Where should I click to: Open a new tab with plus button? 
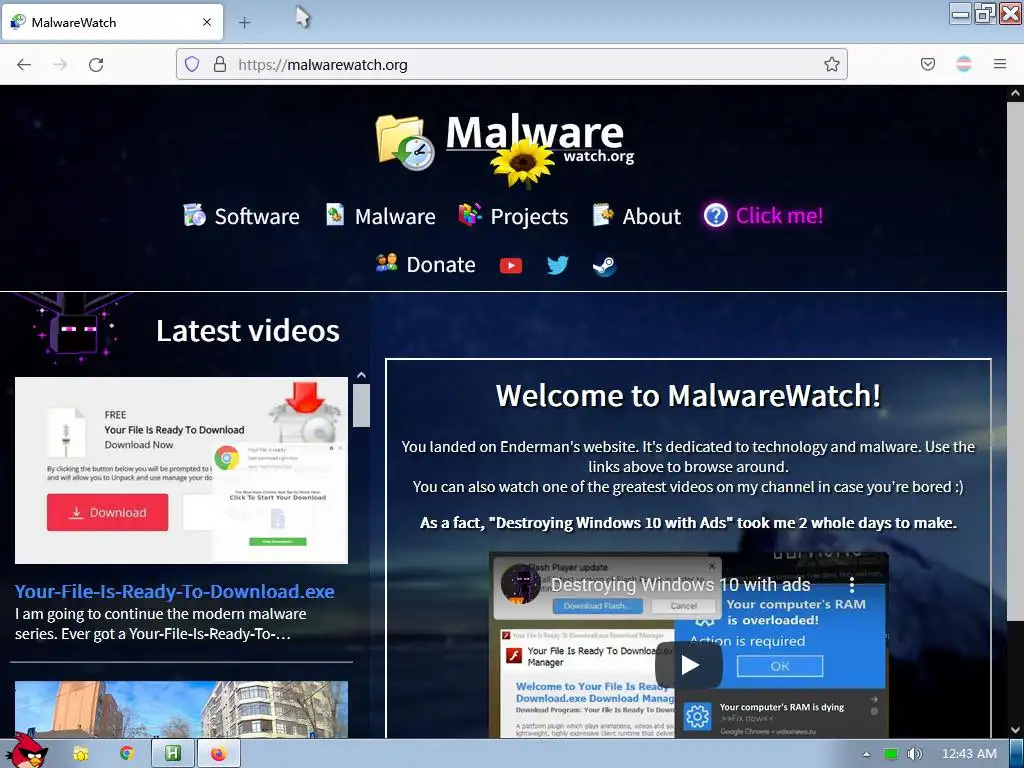(244, 23)
